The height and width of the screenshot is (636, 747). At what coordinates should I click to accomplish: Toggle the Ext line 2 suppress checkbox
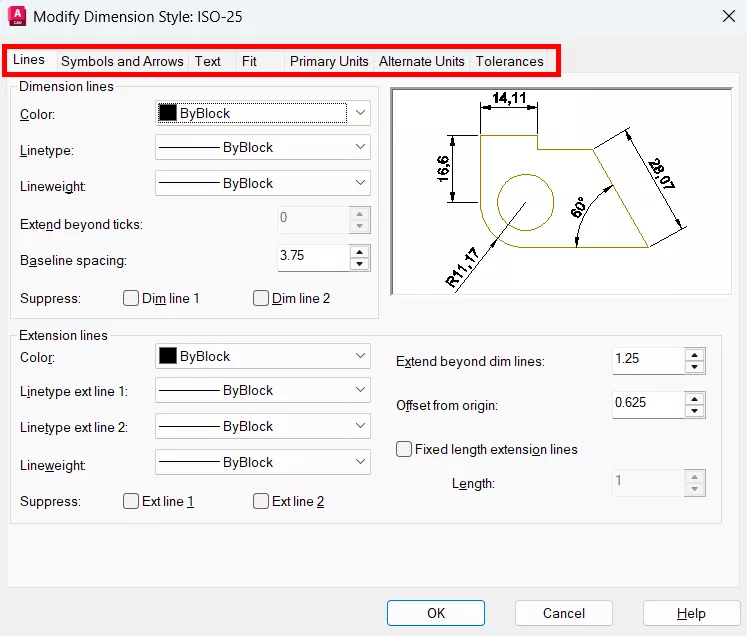click(x=261, y=502)
